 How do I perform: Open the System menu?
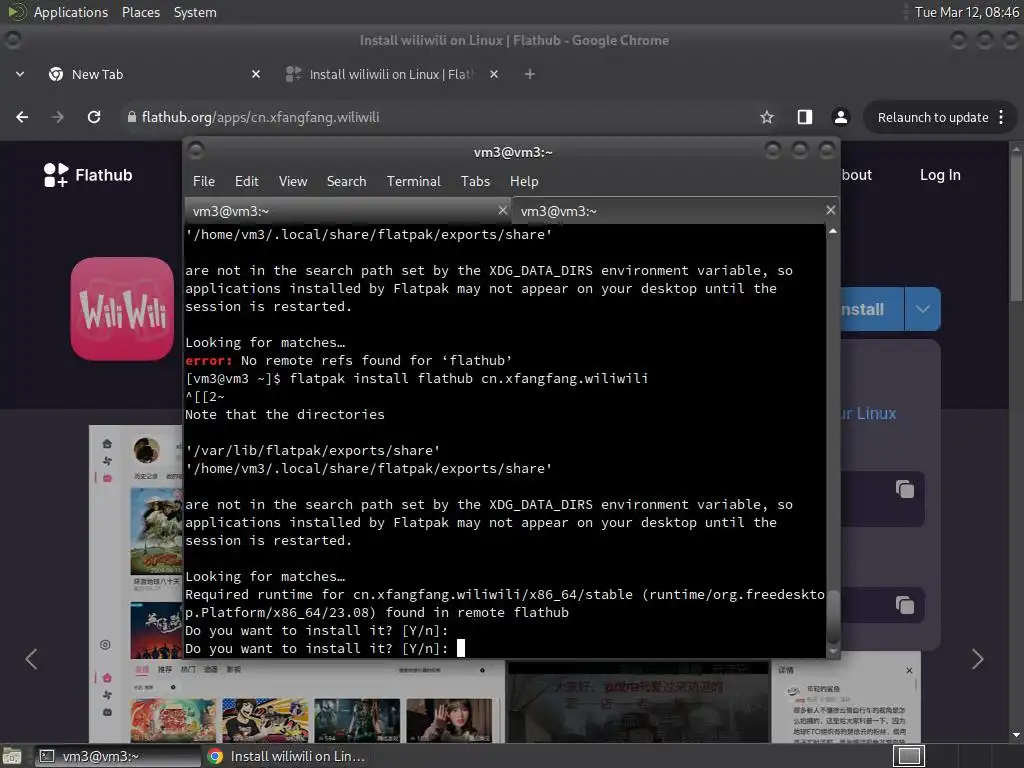coord(195,12)
